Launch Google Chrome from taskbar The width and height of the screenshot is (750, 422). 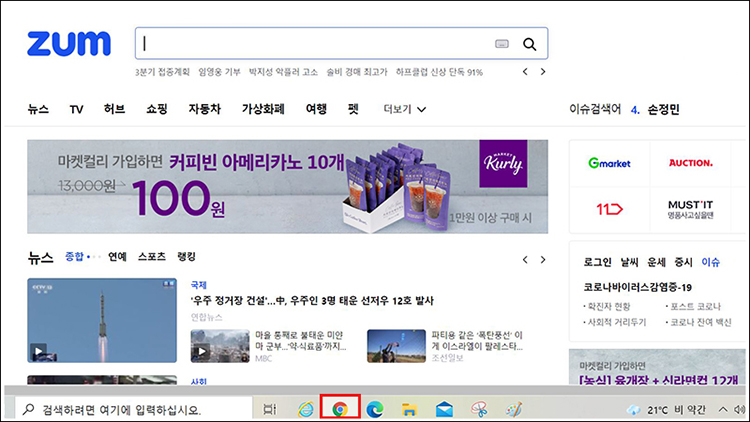(x=340, y=409)
